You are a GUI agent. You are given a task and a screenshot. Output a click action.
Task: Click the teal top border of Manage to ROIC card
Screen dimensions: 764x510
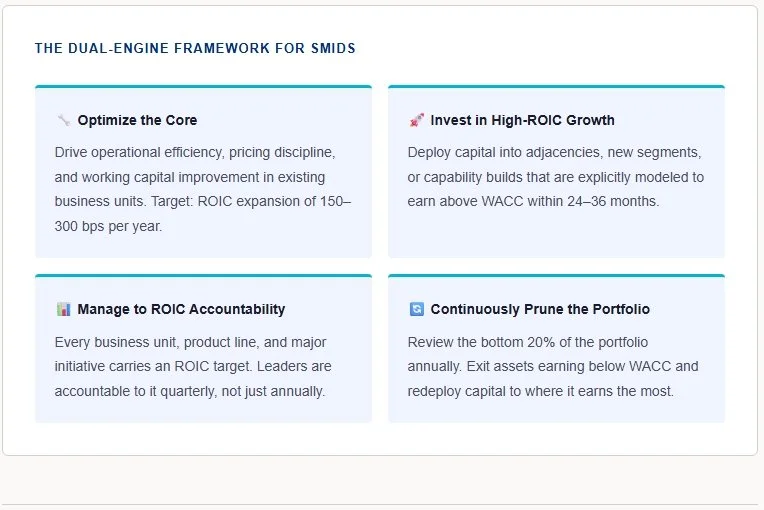pyautogui.click(x=203, y=276)
